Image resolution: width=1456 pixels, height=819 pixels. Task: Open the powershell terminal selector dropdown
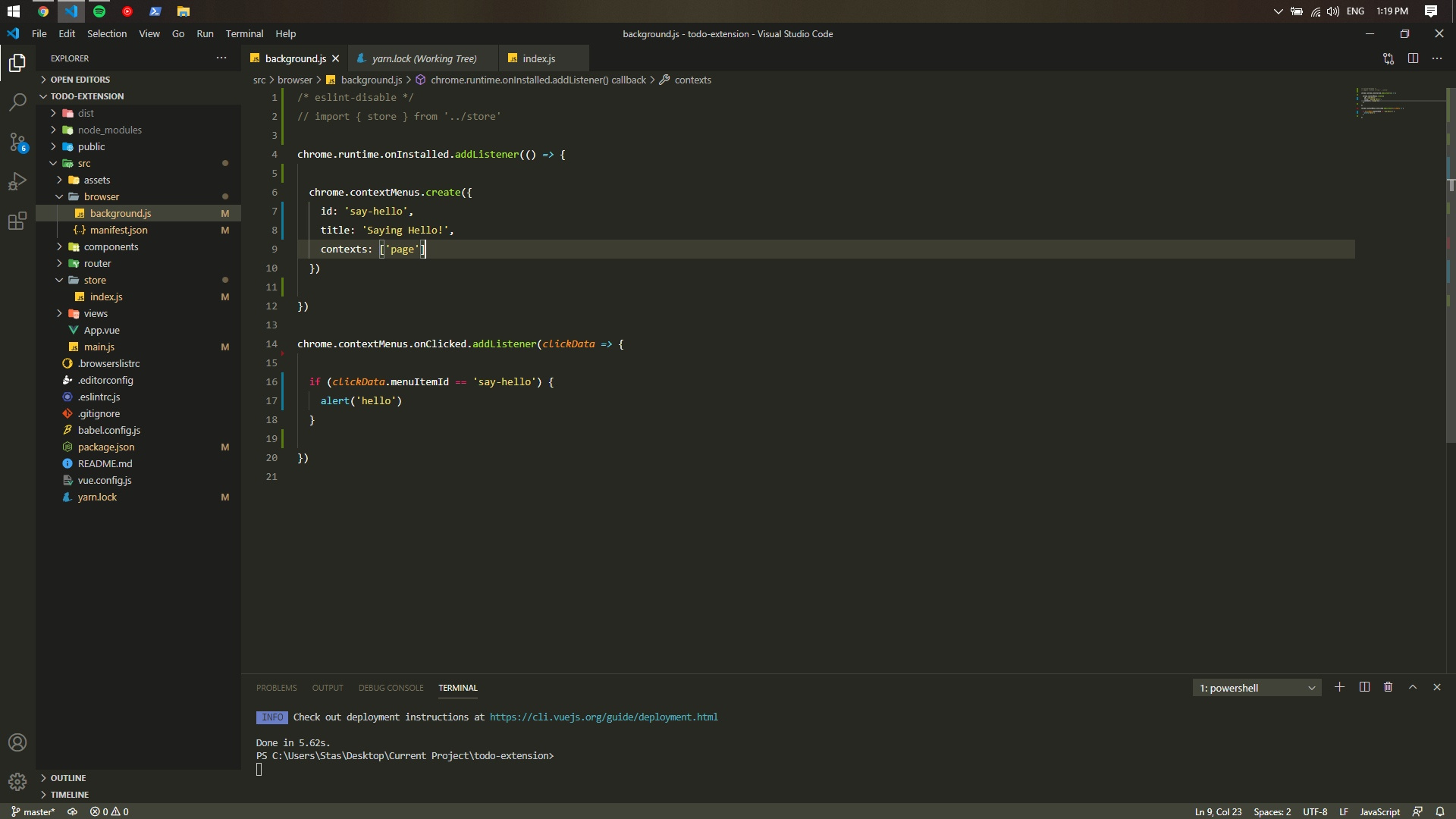click(1257, 688)
